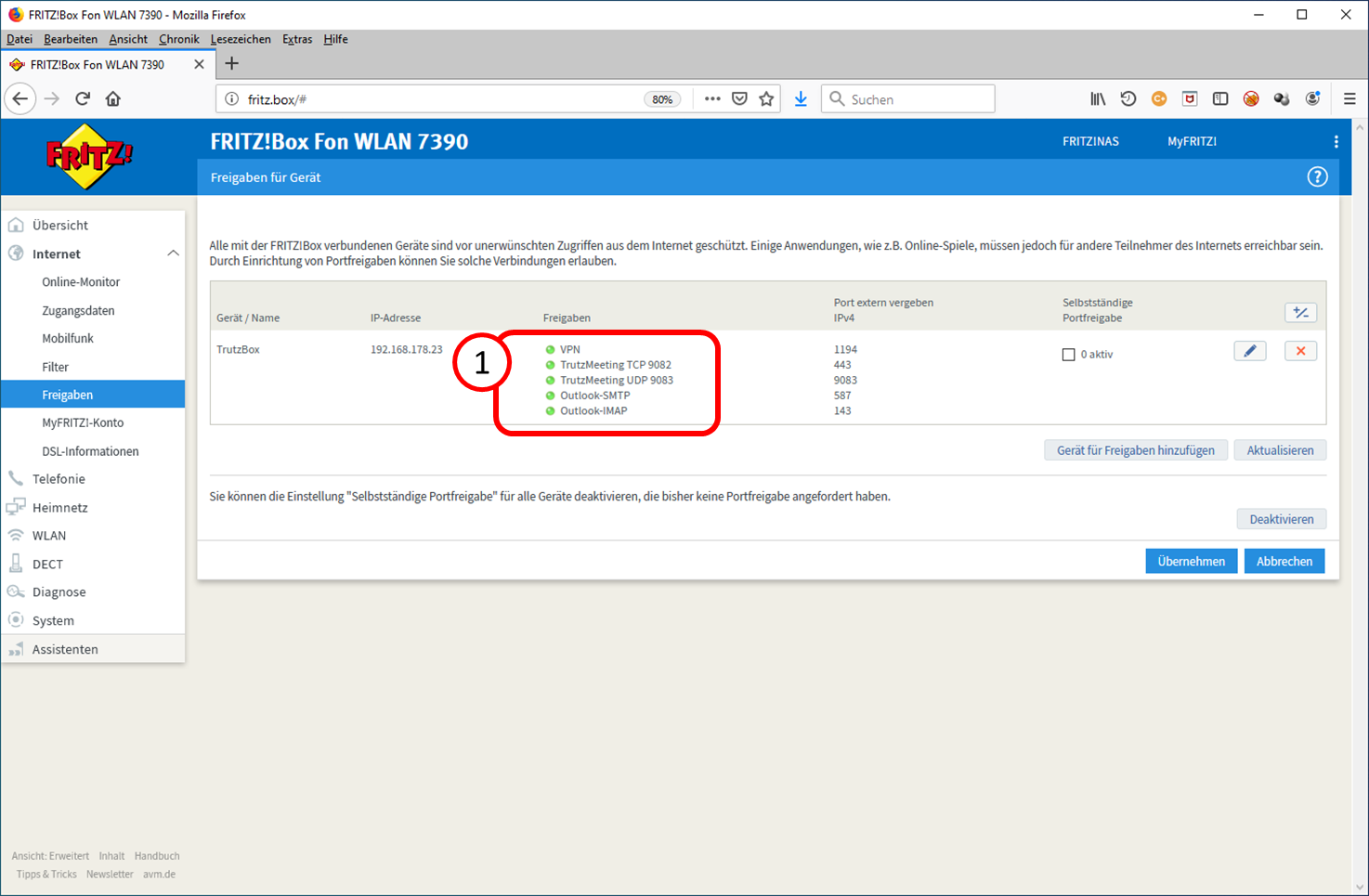The image size is (1369, 896).
Task: Toggle the "0 aktiv" Portfreigabe checkbox
Action: point(1068,355)
